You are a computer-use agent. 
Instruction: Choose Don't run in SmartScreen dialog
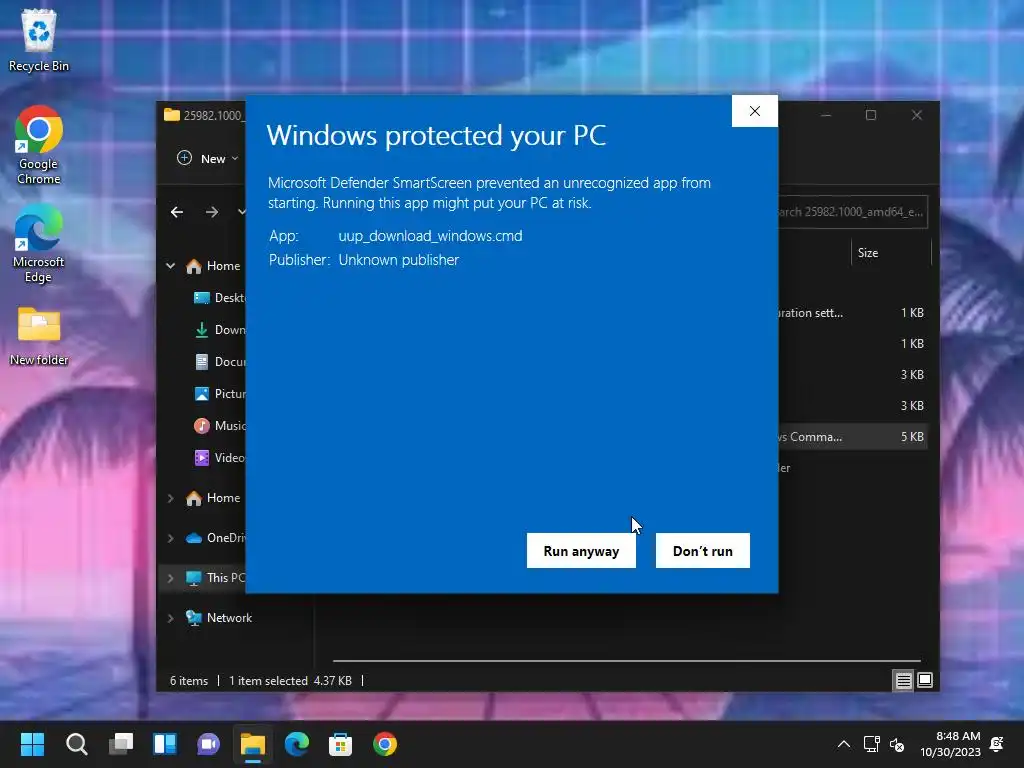(x=702, y=551)
